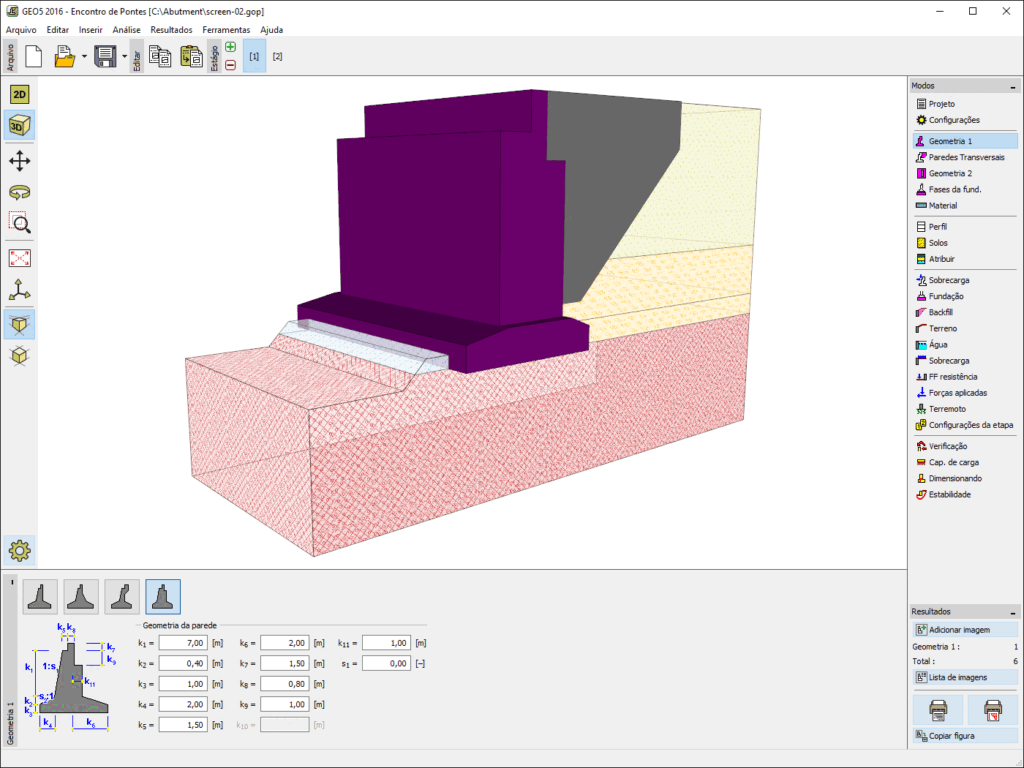
Task: Click the axes orientation icon
Action: tap(20, 289)
